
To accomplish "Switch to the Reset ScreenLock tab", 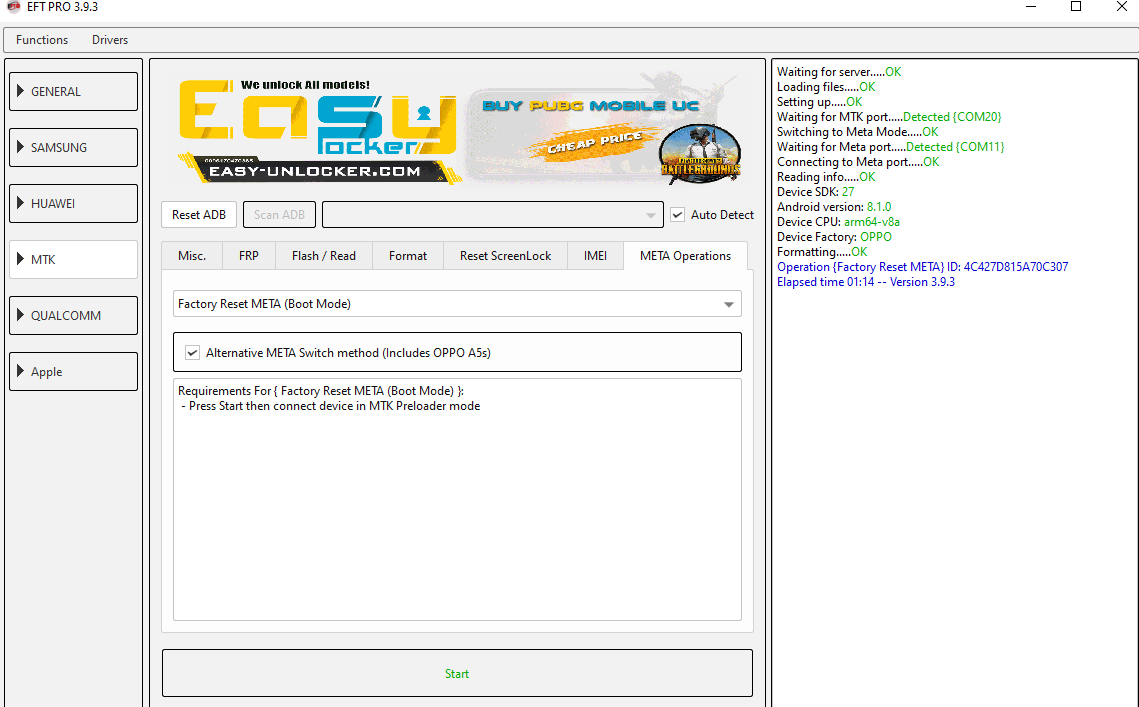I will click(506, 256).
